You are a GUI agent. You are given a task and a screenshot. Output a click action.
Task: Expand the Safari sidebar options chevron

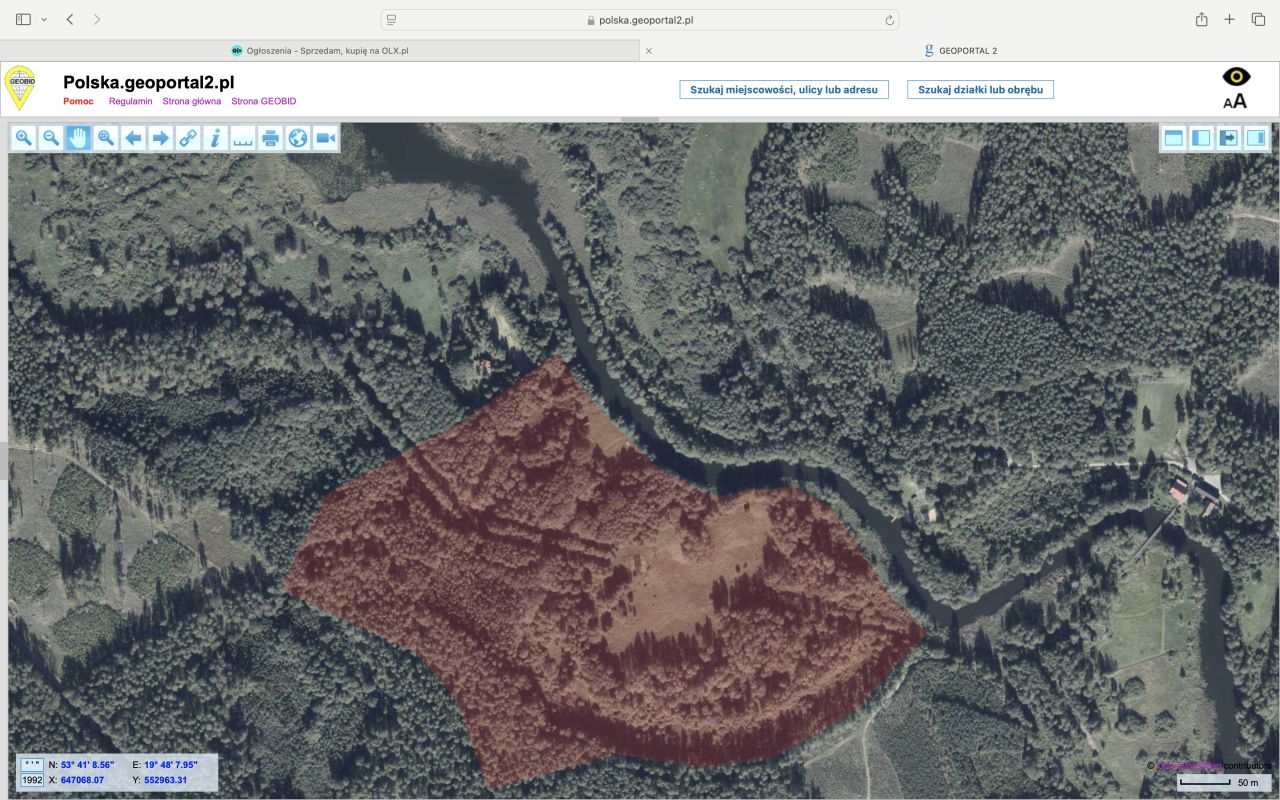pyautogui.click(x=44, y=20)
